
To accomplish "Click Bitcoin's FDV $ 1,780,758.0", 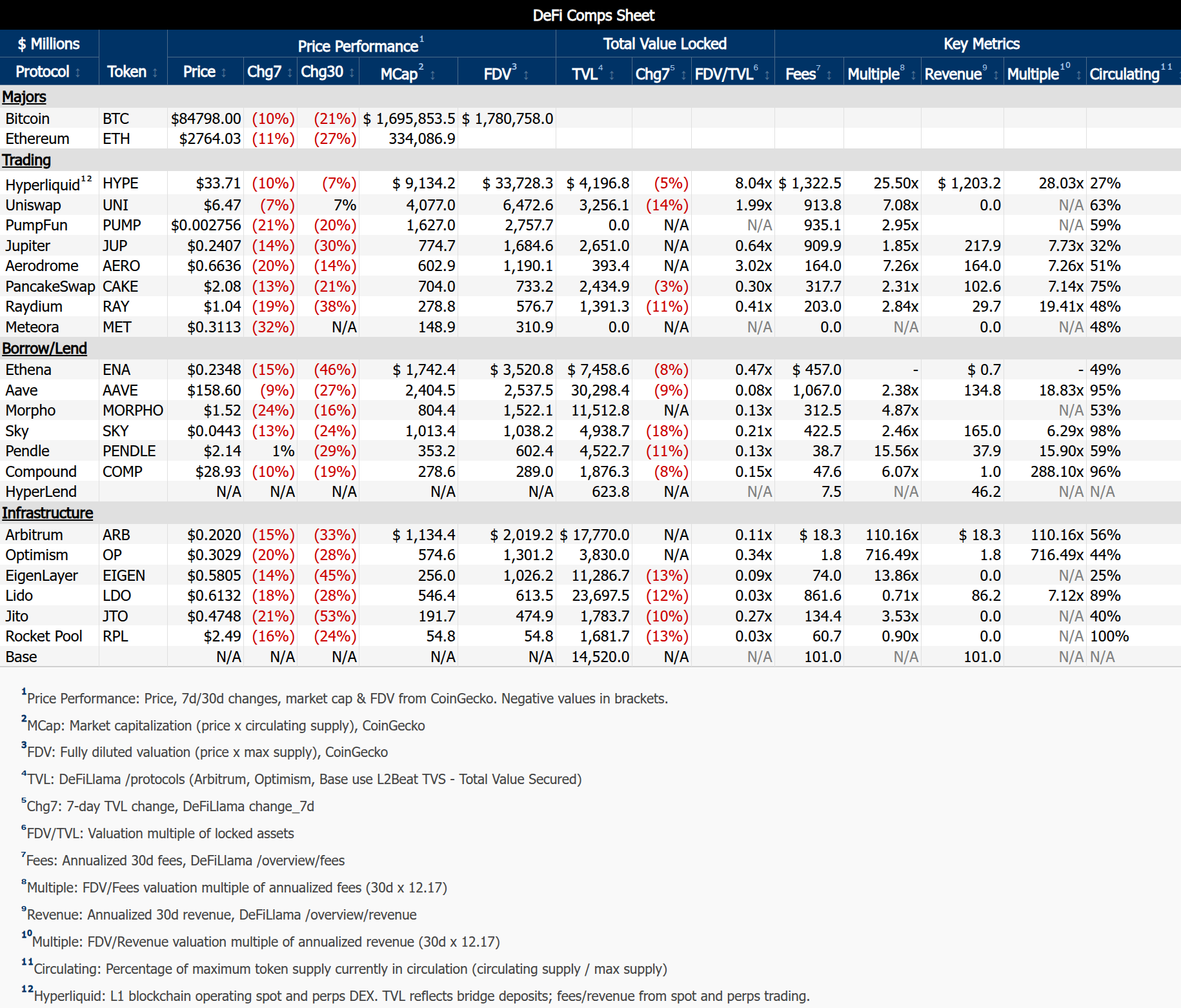I will 507,119.
